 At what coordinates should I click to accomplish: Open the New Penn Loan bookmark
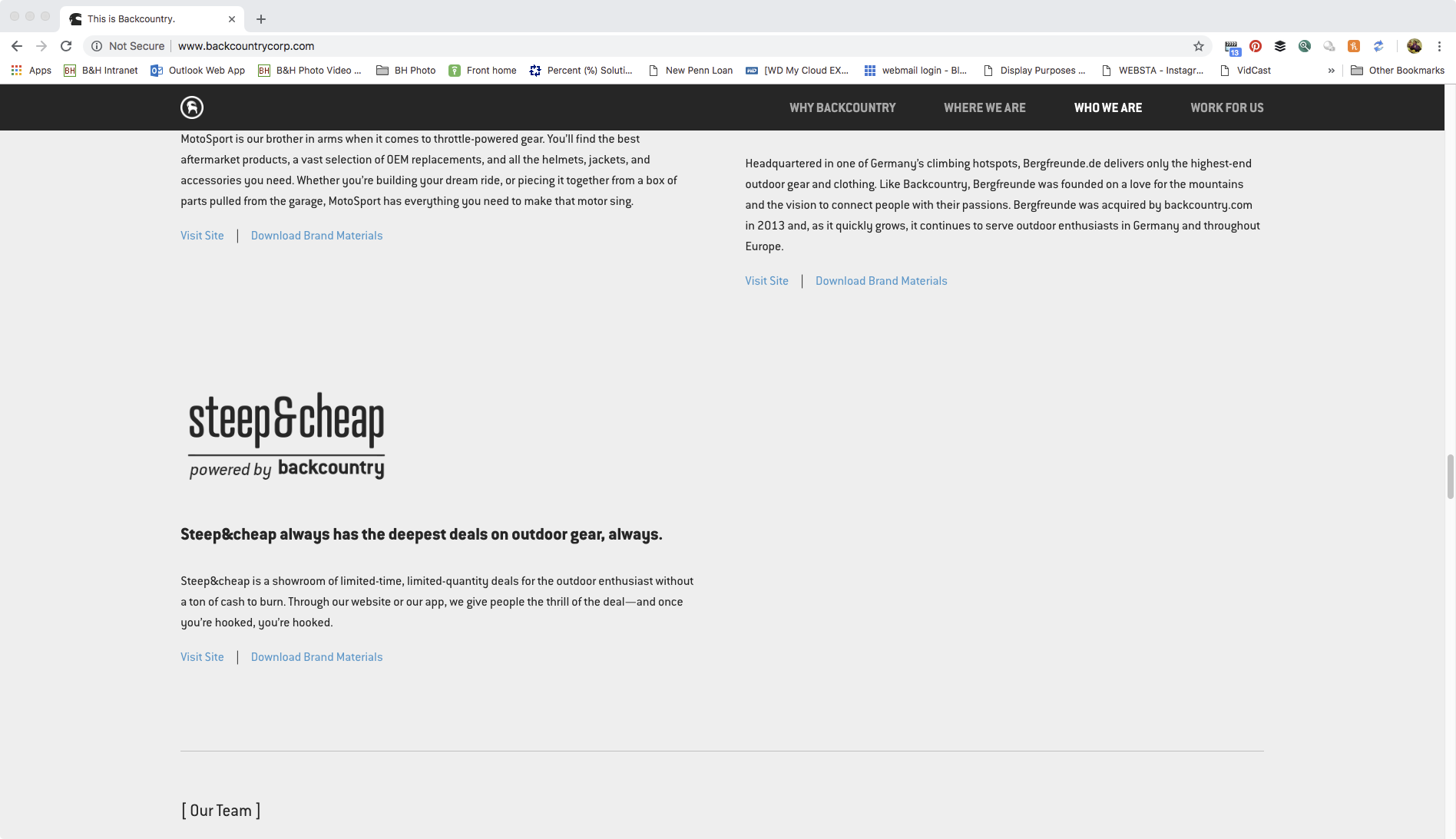[x=691, y=70]
